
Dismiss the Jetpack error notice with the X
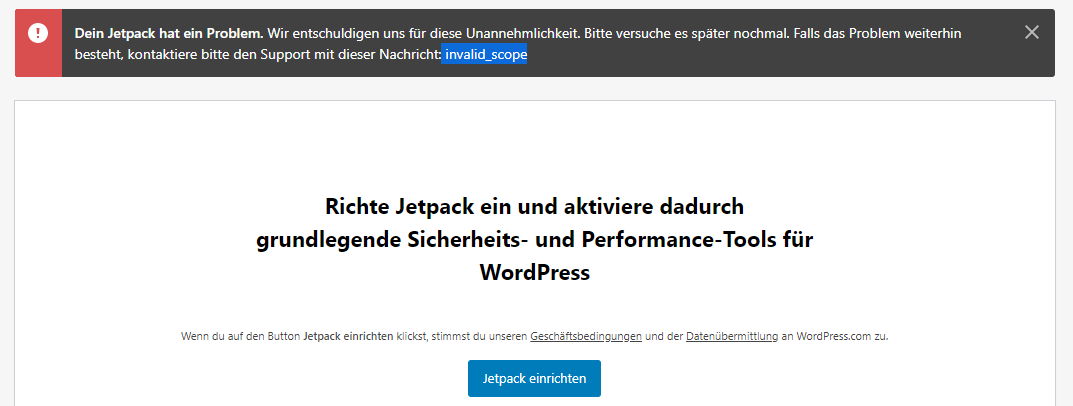point(1031,32)
